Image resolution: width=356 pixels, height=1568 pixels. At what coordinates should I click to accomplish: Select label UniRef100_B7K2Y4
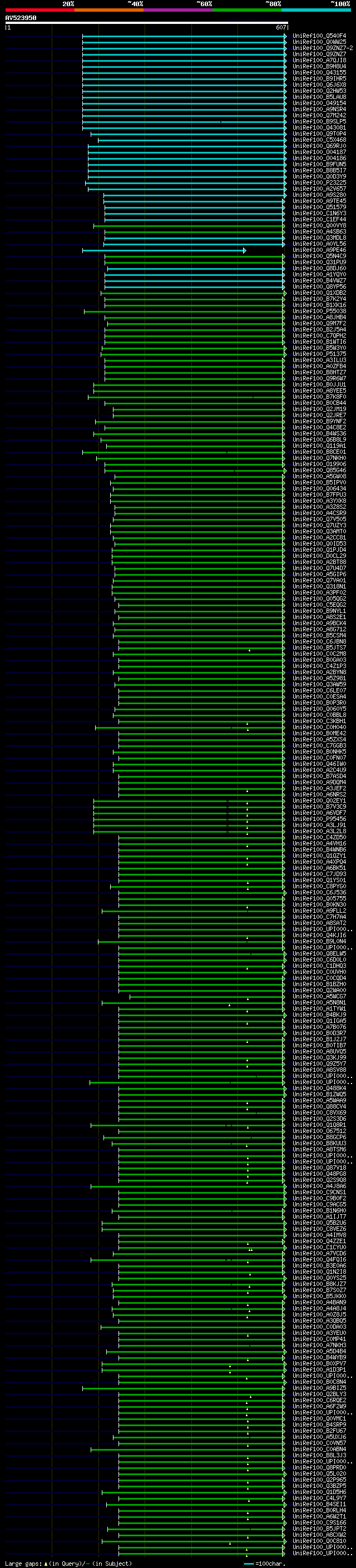tap(319, 299)
